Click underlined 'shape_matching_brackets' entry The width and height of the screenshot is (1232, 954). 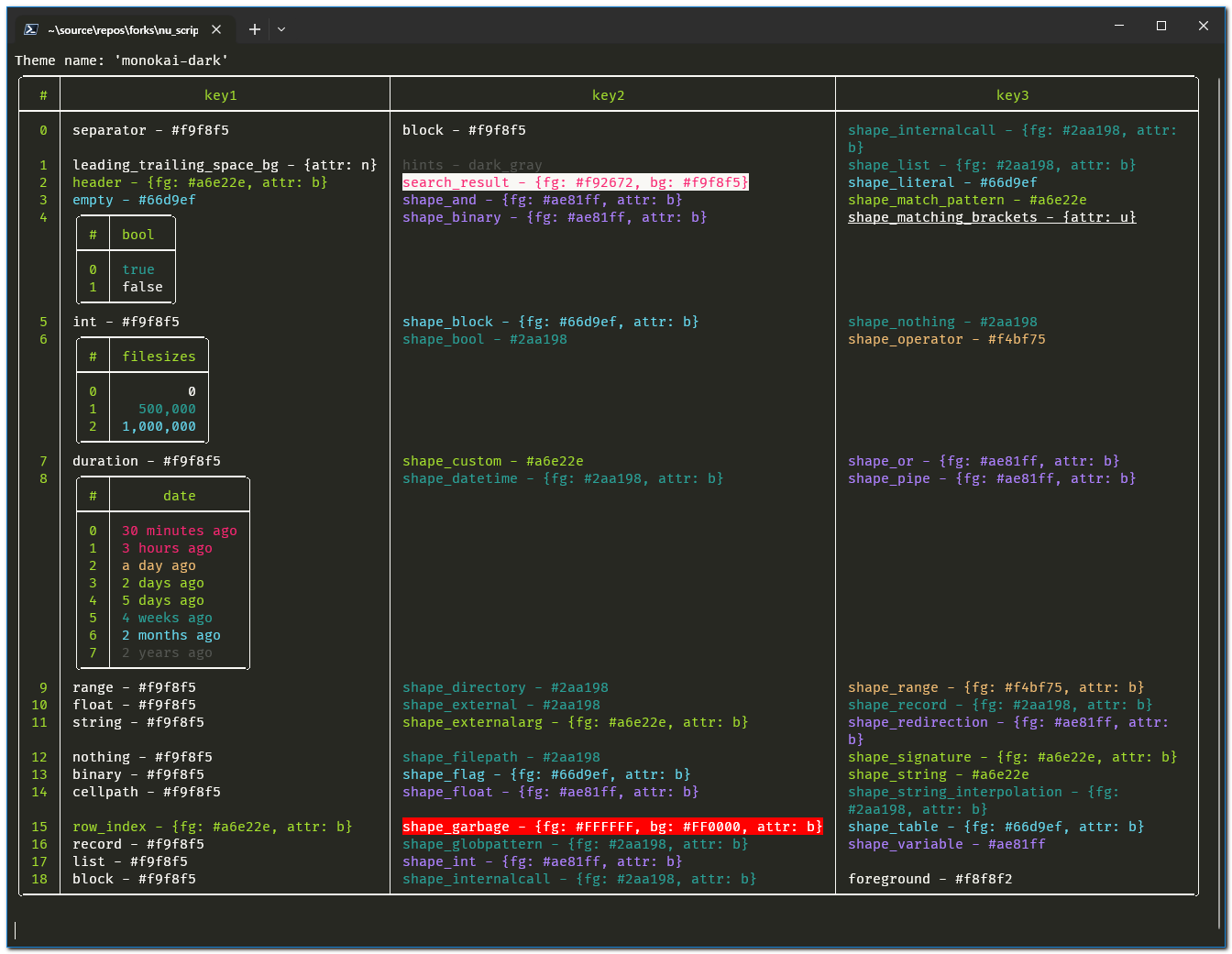pos(992,217)
